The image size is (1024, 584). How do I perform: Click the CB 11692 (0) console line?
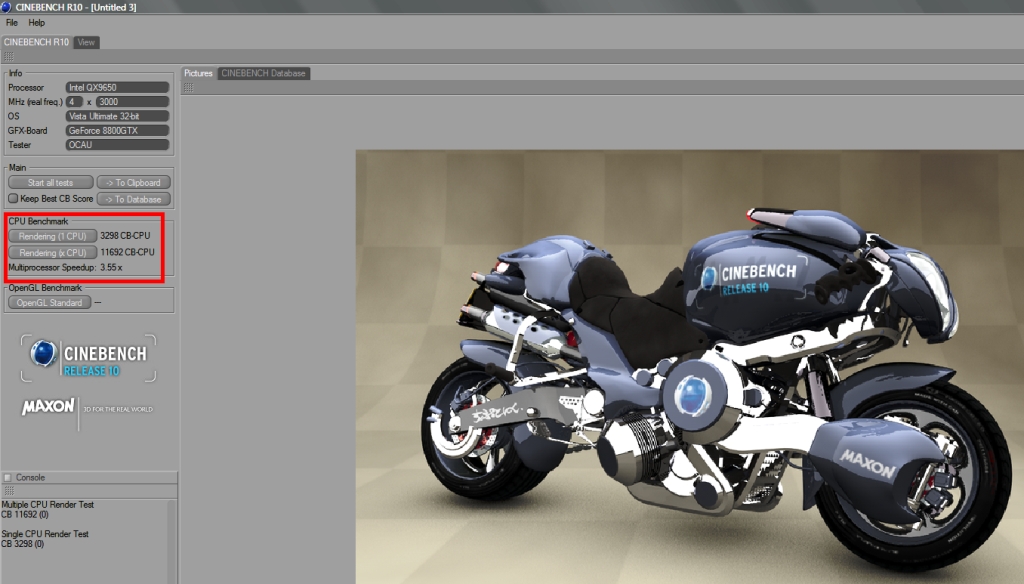[x=25, y=515]
